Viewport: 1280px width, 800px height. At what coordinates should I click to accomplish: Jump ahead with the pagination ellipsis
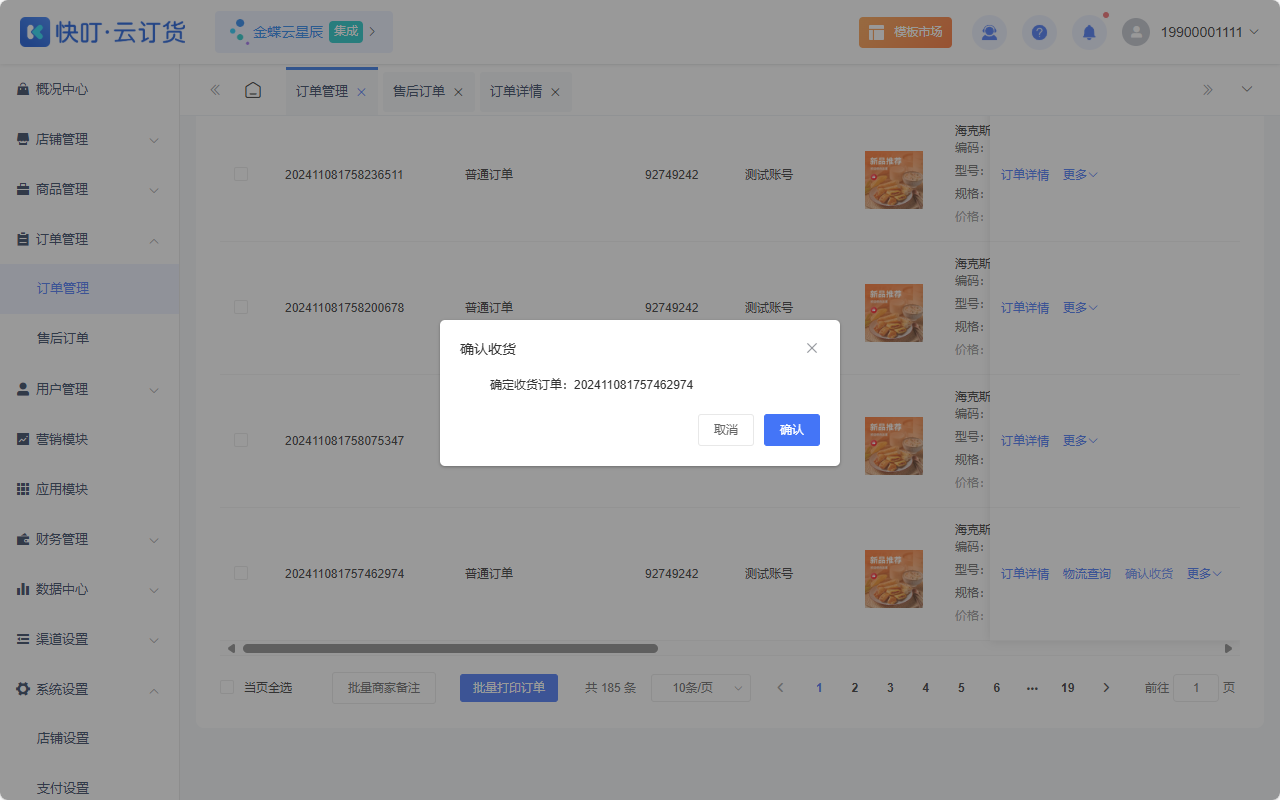tap(1032, 688)
